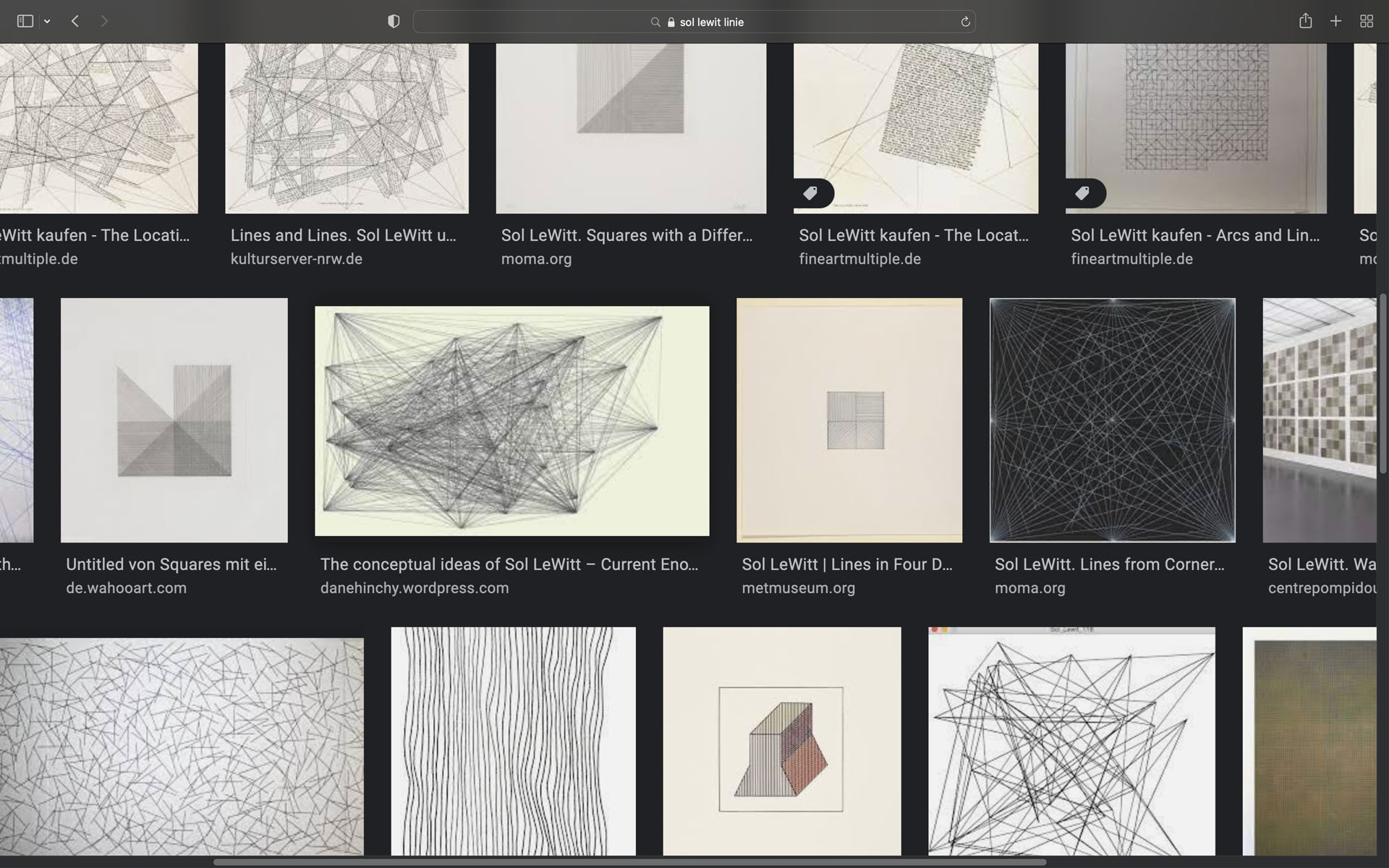The width and height of the screenshot is (1389, 868).
Task: Open The conceptual ideas of Sol LeWitt title
Action: (509, 564)
